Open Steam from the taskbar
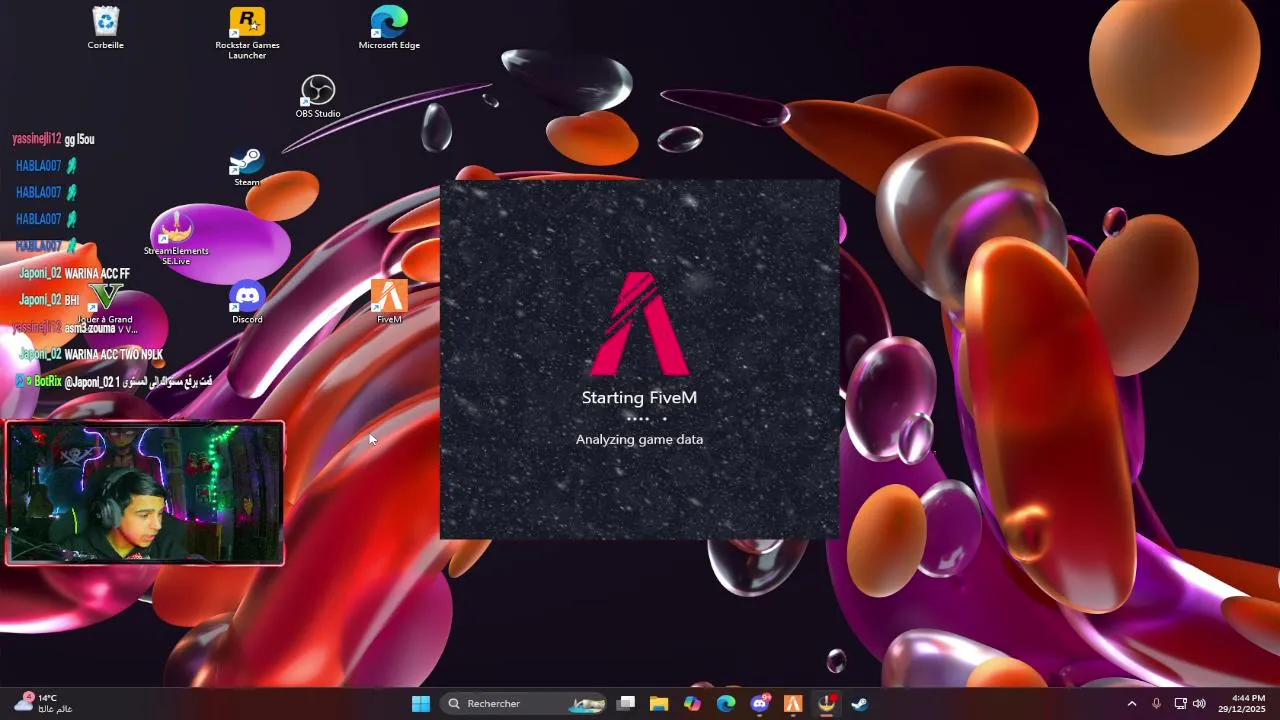Viewport: 1280px width, 720px height. 859,704
